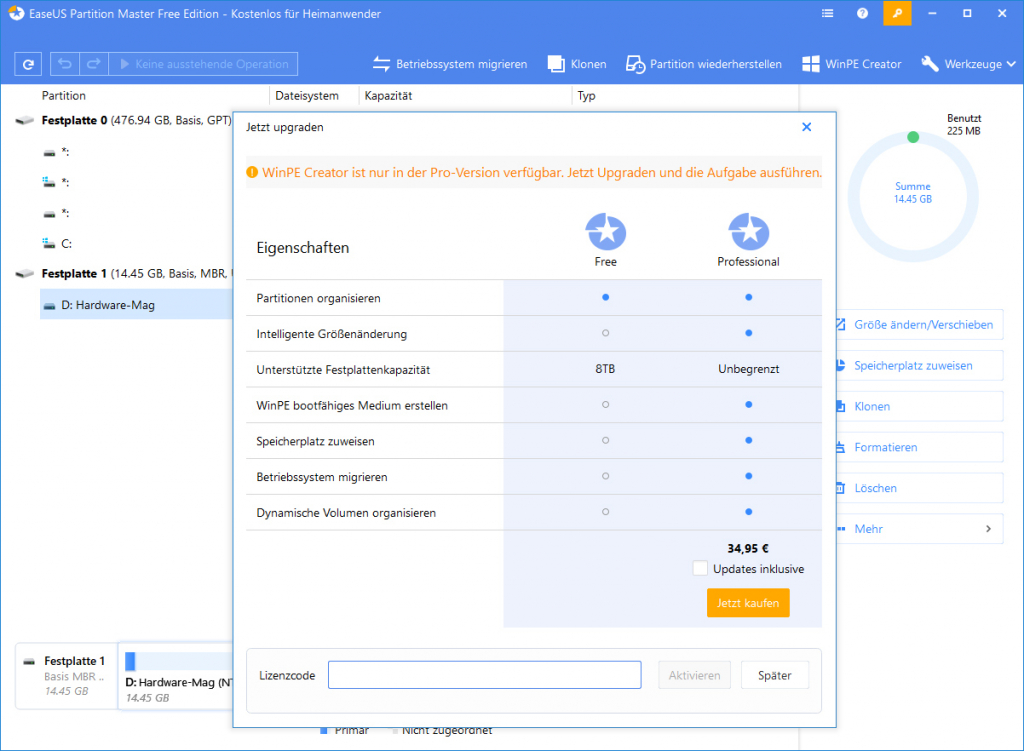Click the Werkzeuge wrench icon

tap(931, 63)
